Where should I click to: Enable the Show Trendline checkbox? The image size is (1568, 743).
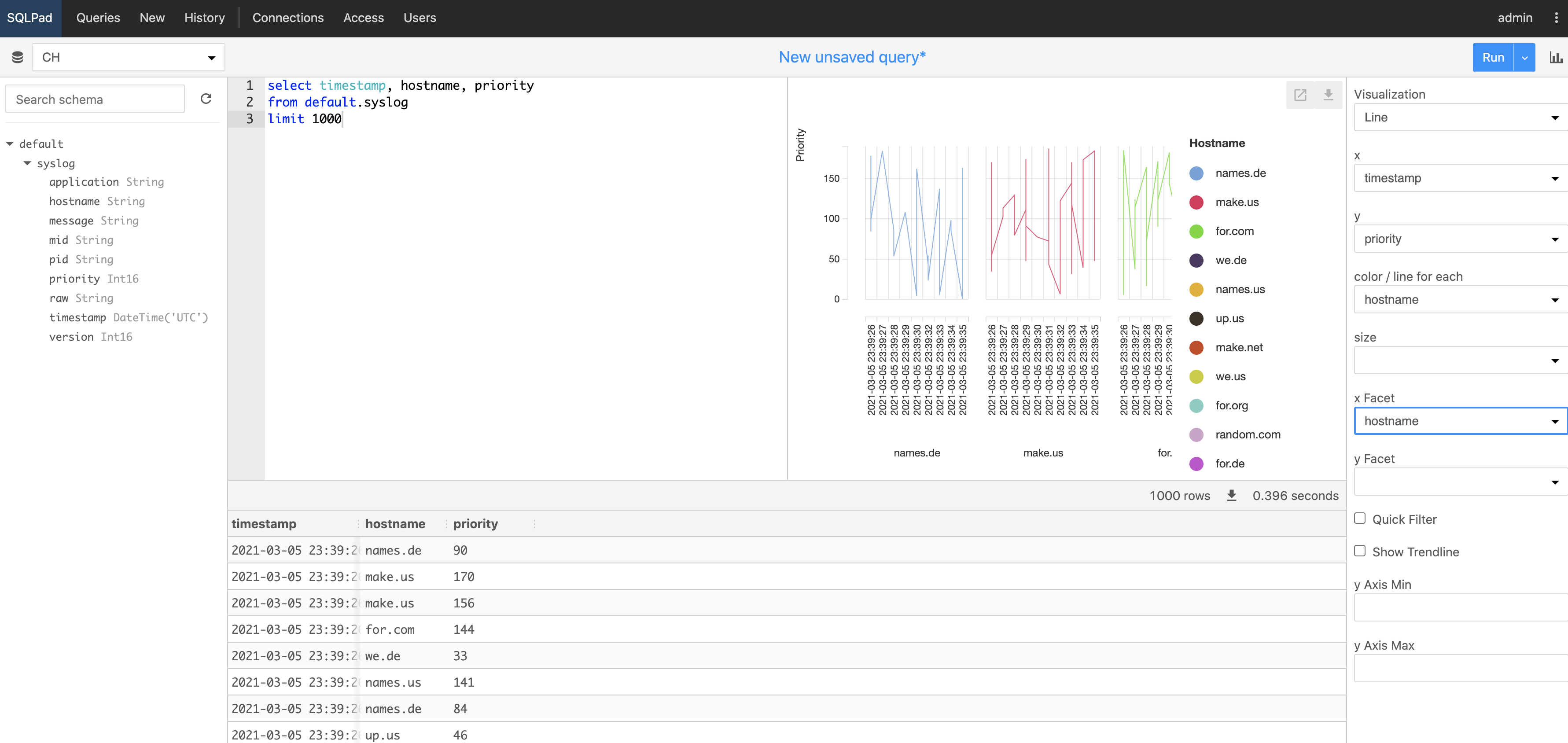[x=1360, y=551]
